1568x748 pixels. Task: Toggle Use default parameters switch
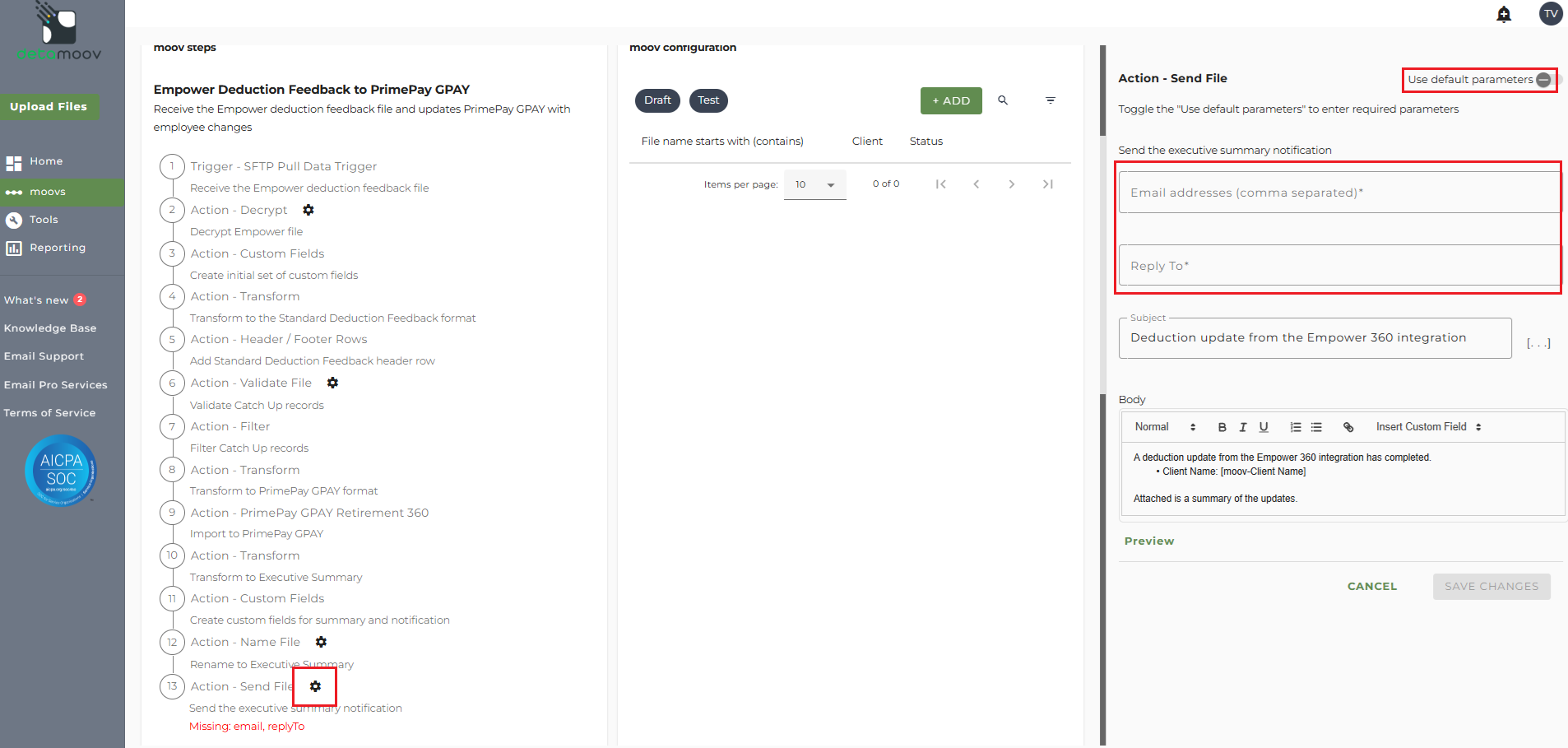click(1547, 80)
